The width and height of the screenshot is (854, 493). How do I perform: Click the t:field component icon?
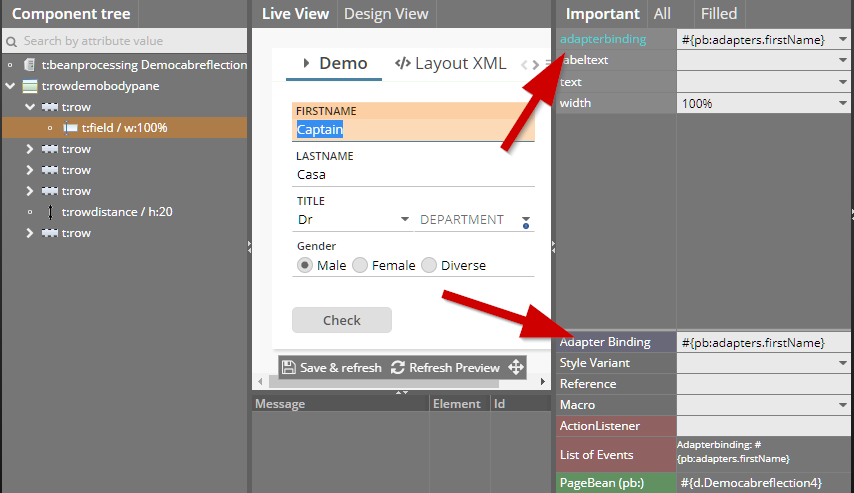(70, 128)
